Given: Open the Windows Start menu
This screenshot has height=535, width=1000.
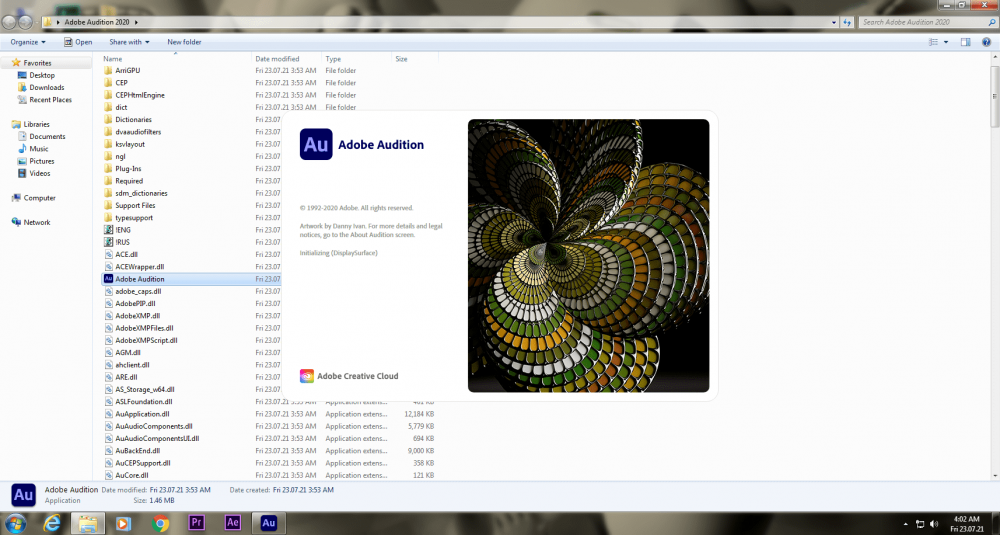Looking at the screenshot, I should point(16,522).
